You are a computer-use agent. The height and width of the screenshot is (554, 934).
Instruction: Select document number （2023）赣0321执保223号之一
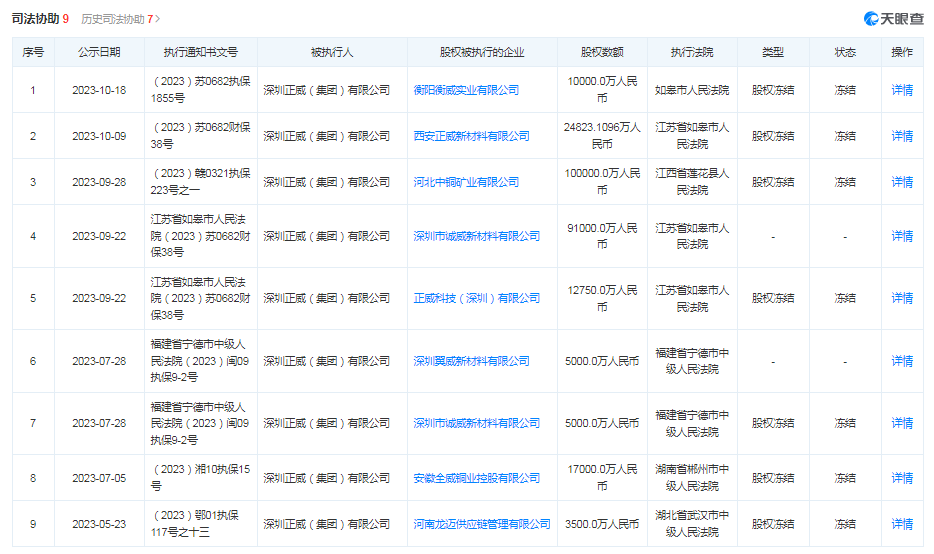coord(201,182)
